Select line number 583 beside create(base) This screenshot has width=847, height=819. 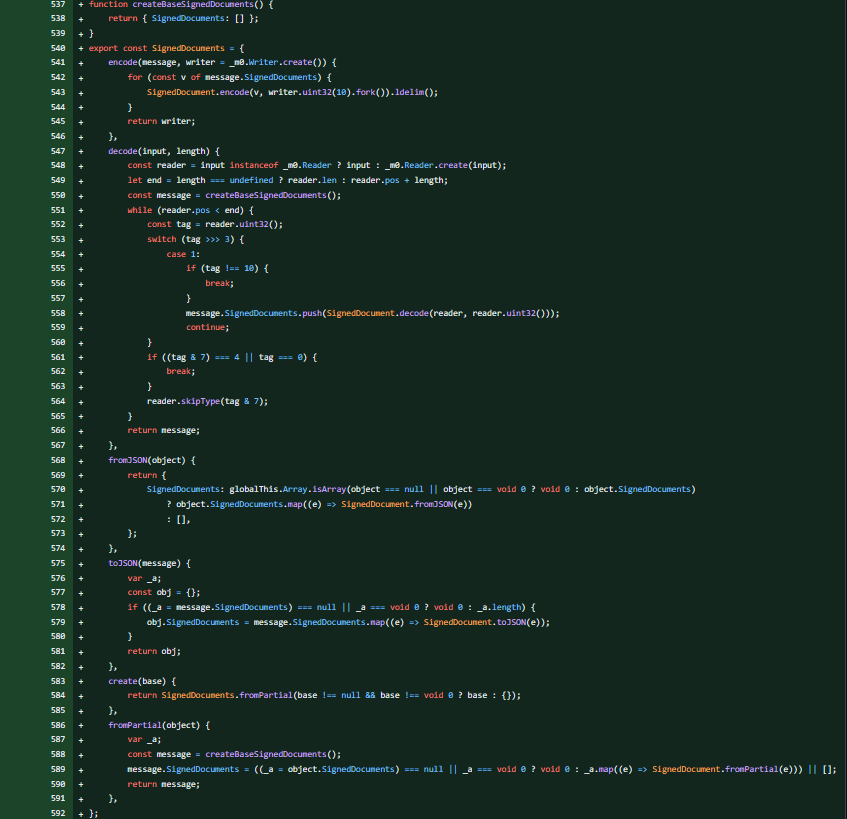pos(58,681)
